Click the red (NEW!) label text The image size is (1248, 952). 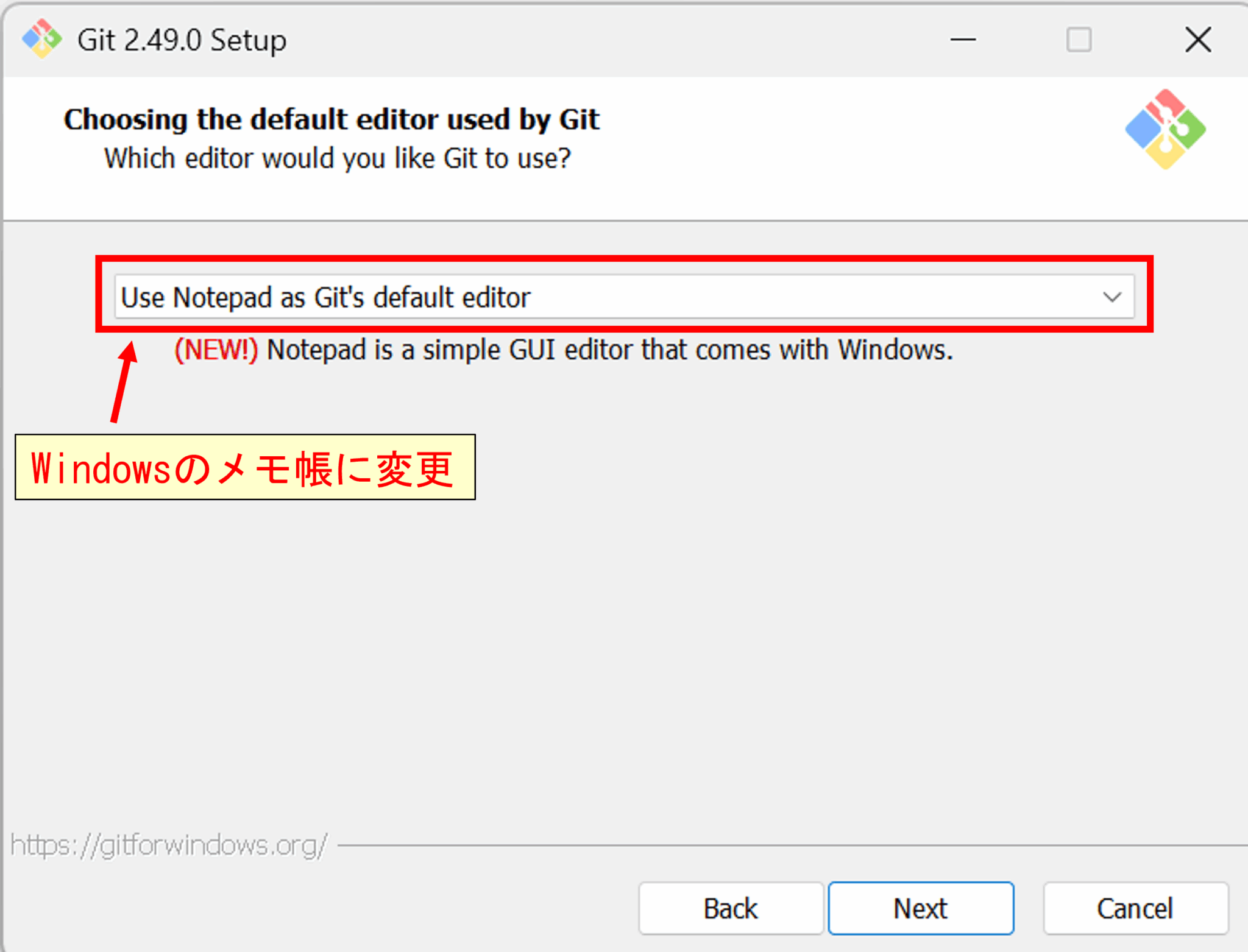coord(216,349)
